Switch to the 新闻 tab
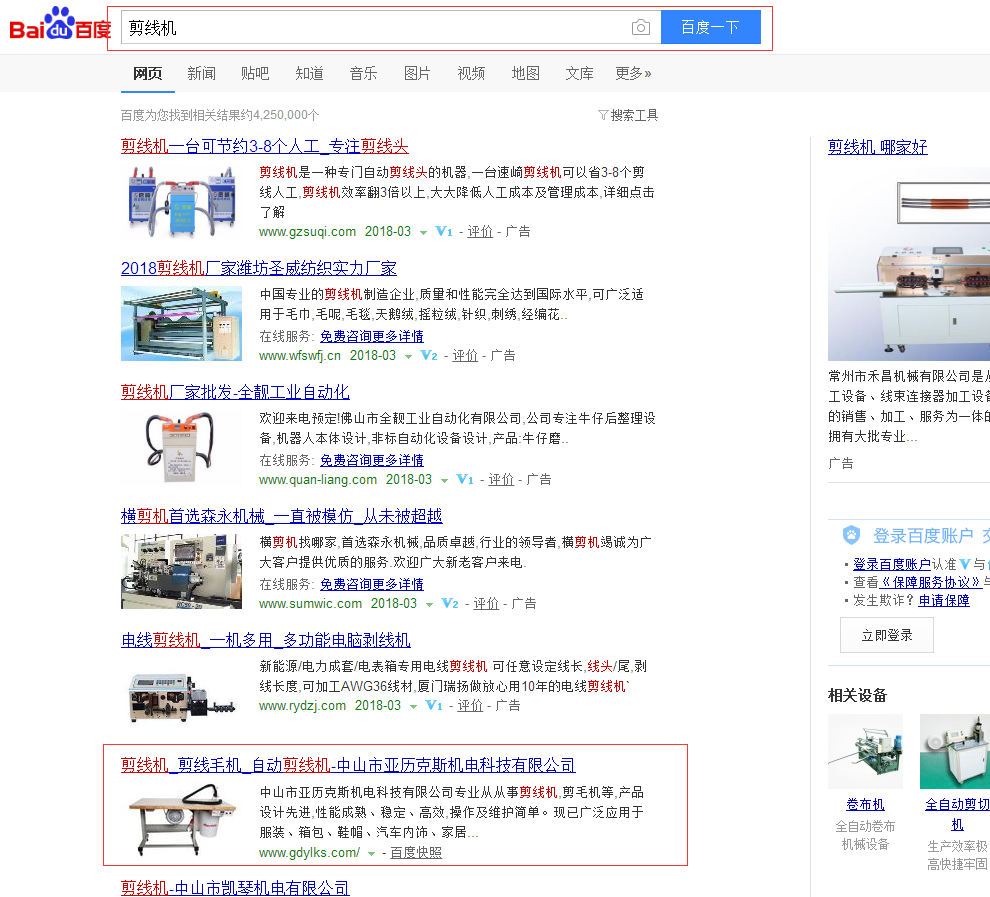 point(201,73)
